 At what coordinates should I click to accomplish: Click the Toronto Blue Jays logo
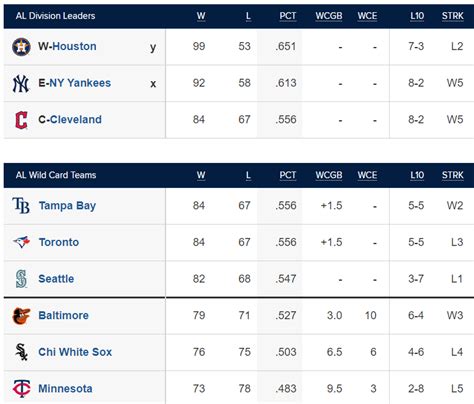tap(21, 242)
